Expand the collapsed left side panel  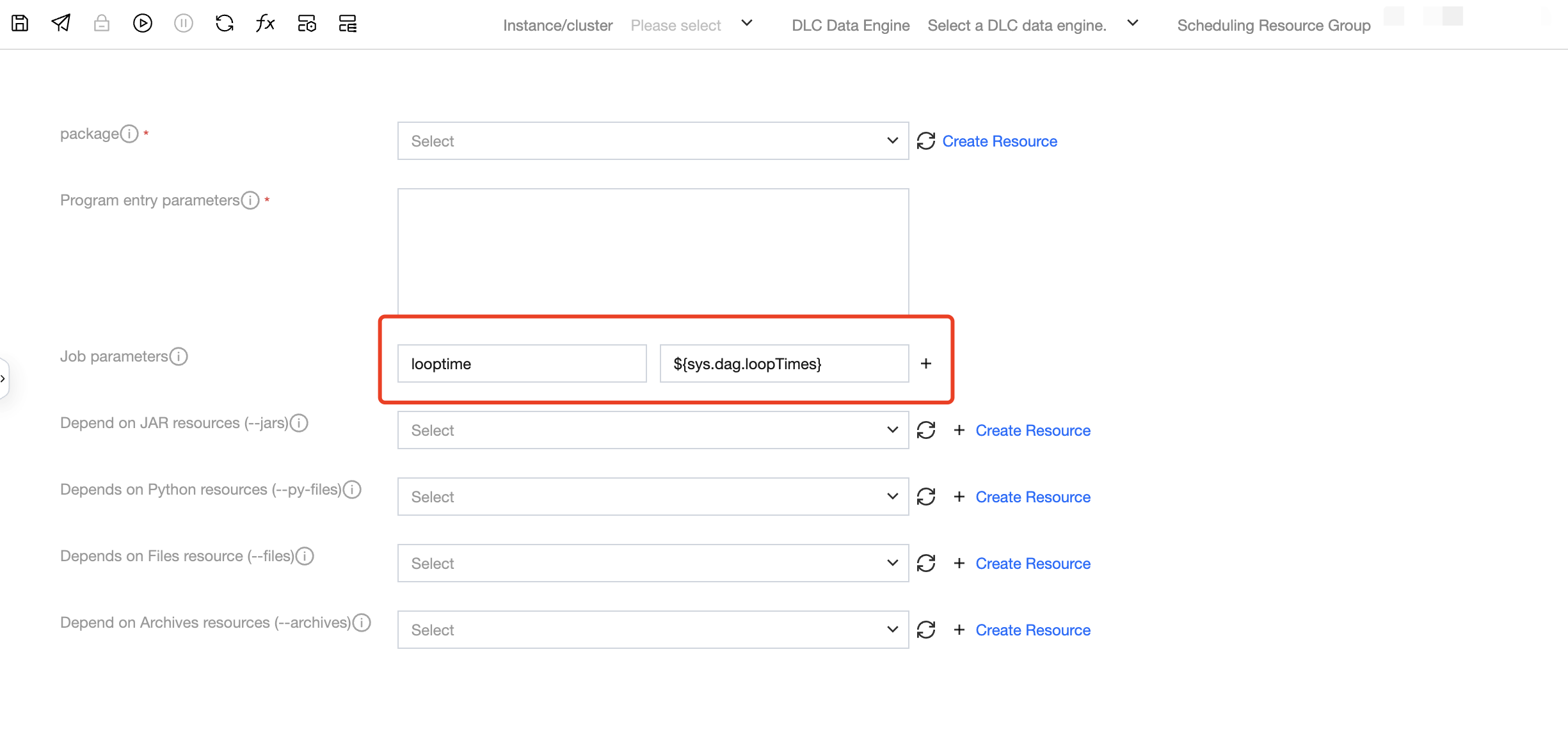[x=4, y=378]
